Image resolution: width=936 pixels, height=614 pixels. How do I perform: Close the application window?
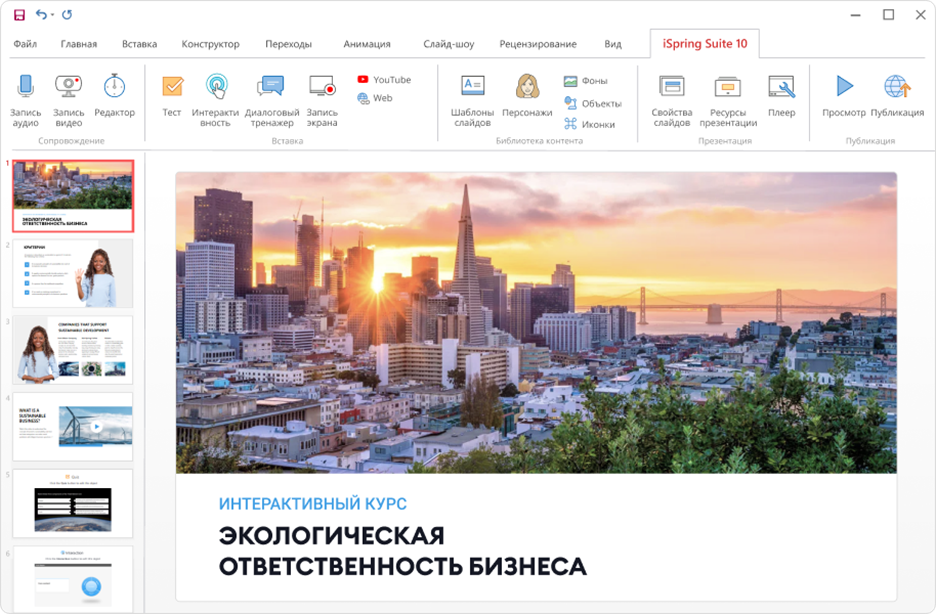921,15
